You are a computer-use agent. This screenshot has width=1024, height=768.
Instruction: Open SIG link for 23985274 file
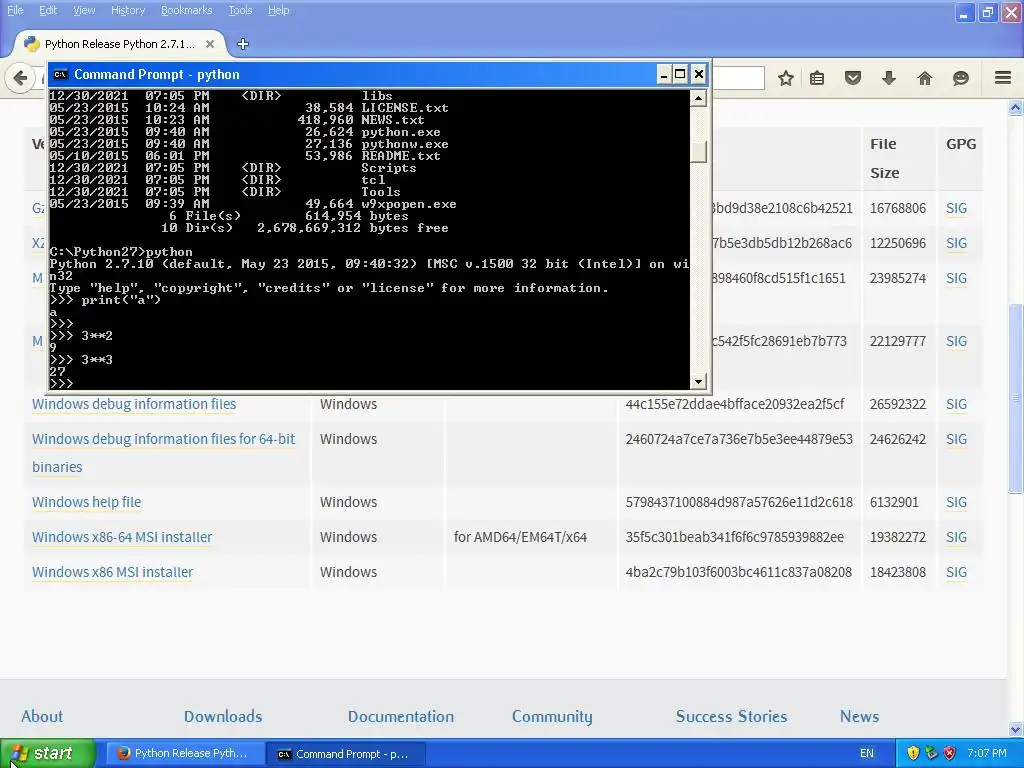(956, 278)
